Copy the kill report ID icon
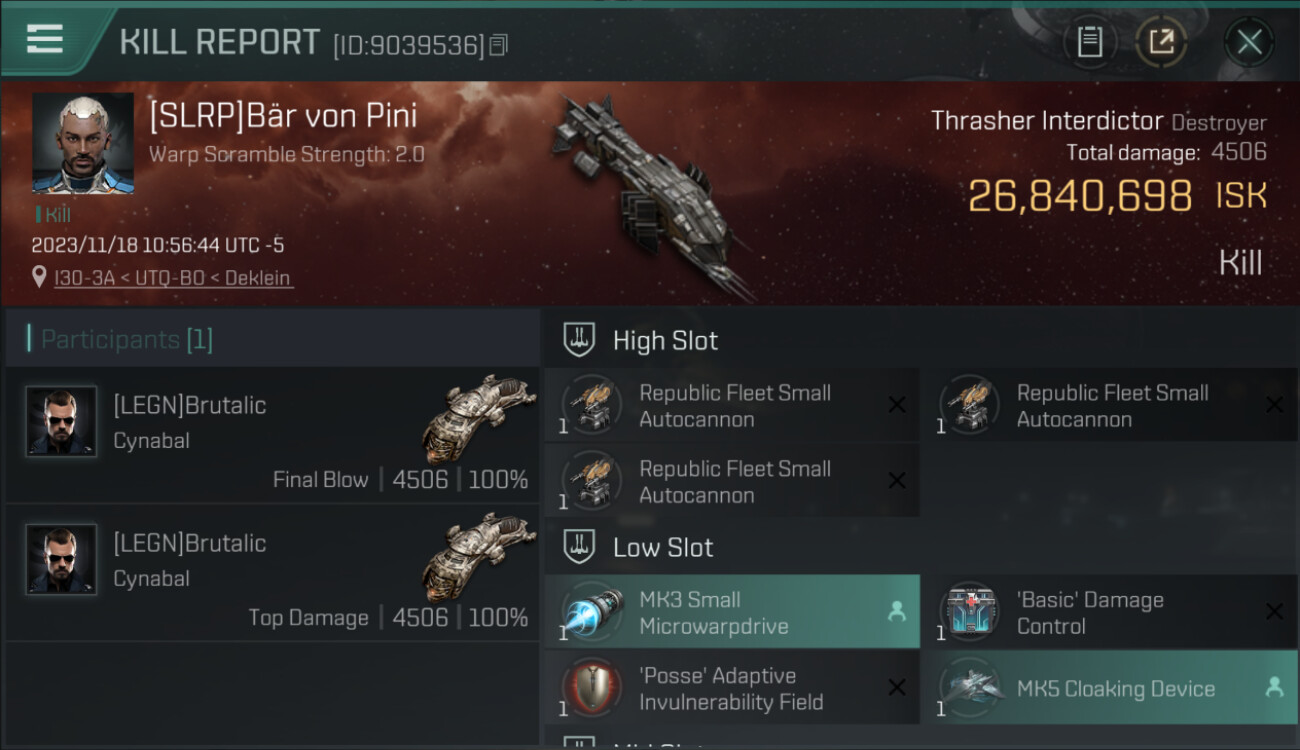This screenshot has height=750, width=1300. click(498, 45)
